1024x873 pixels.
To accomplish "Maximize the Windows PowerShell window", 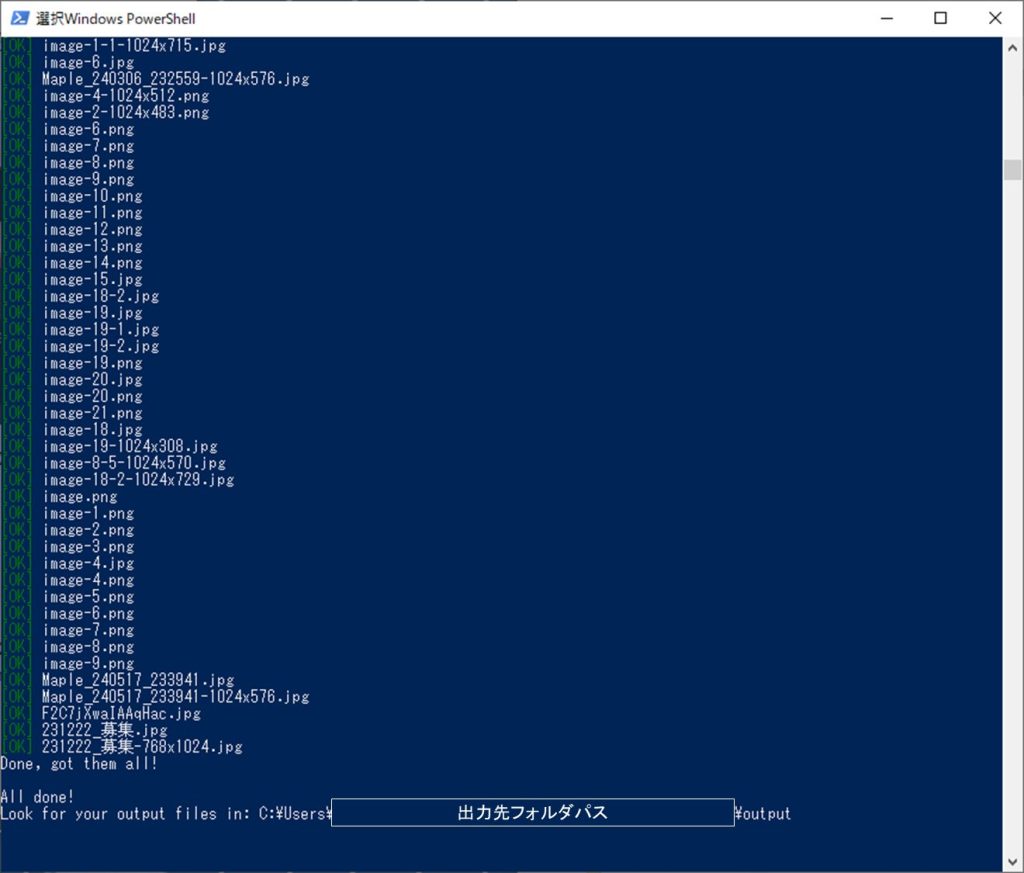I will click(940, 18).
